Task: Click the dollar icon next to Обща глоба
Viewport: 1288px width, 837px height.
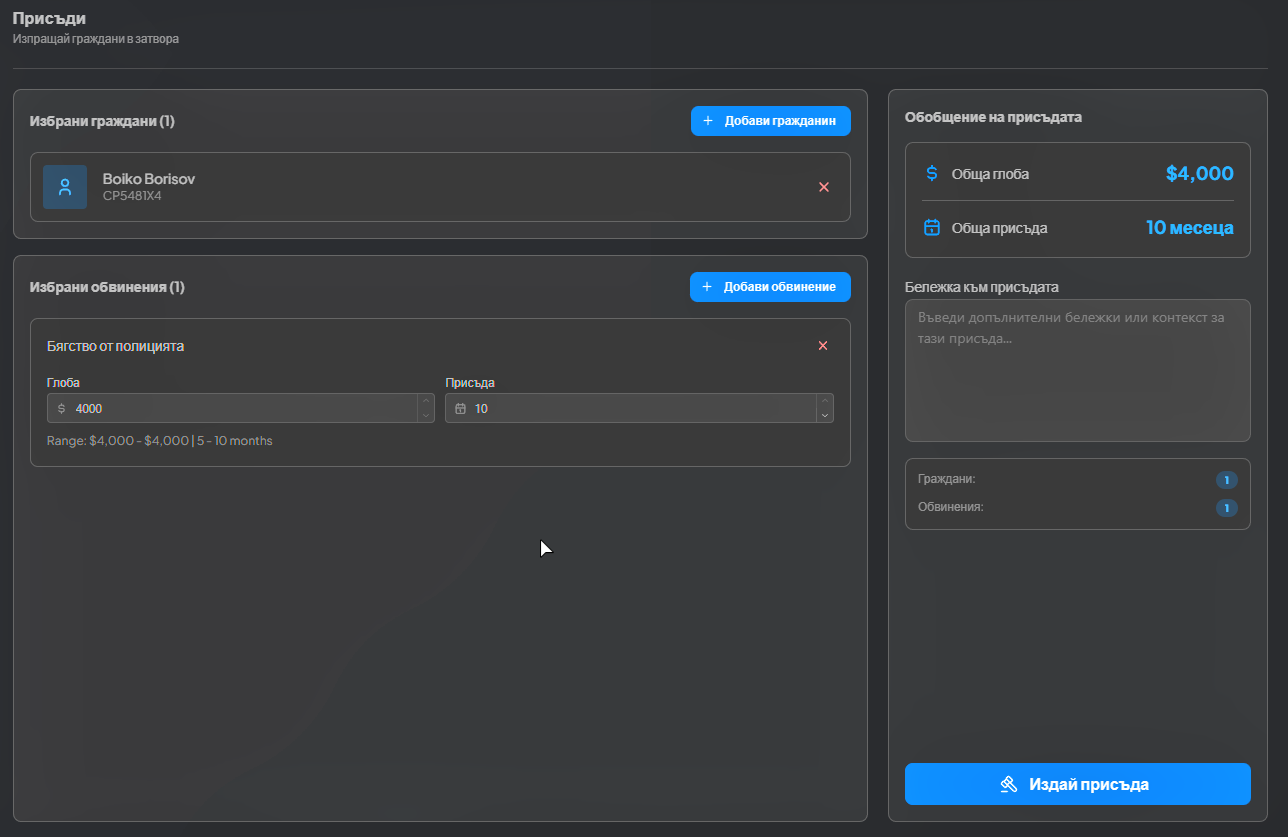Action: 932,173
